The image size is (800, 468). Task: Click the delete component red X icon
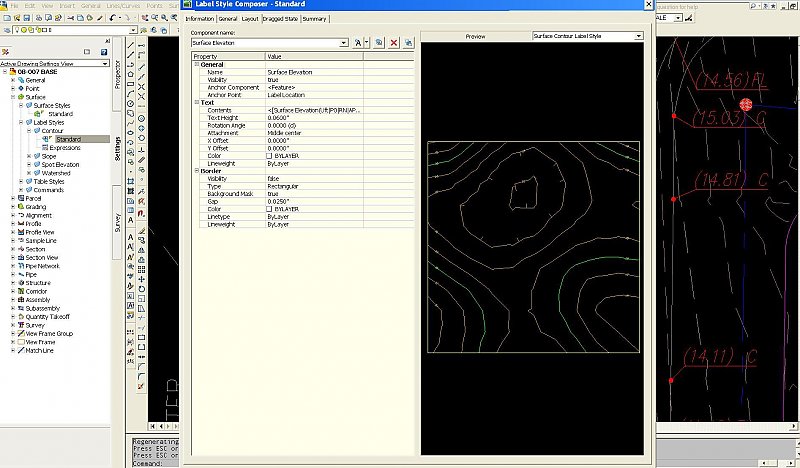click(394, 43)
